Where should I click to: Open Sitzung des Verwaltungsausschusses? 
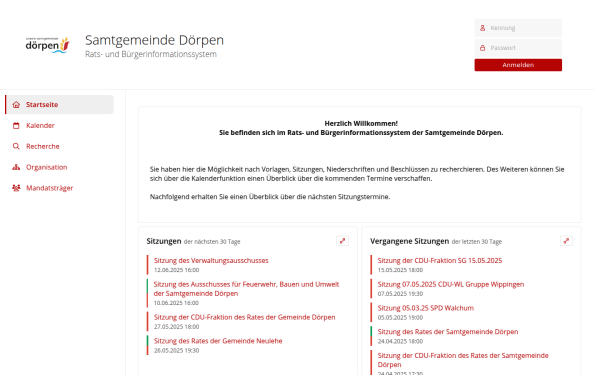[x=211, y=261]
